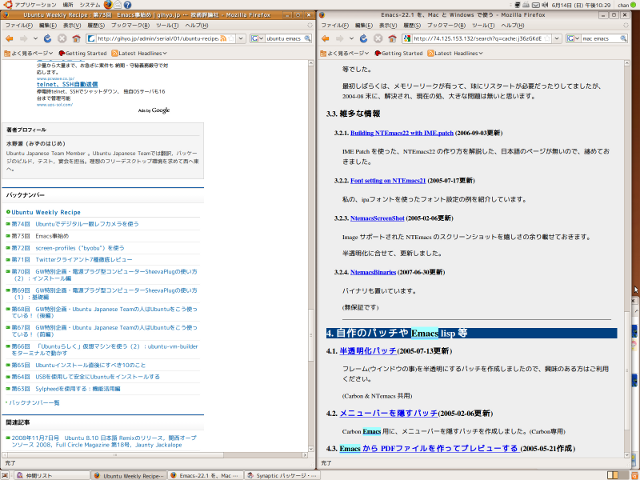Open left window URL history dropdown
This screenshot has width=640, height=480.
pos(241,38)
